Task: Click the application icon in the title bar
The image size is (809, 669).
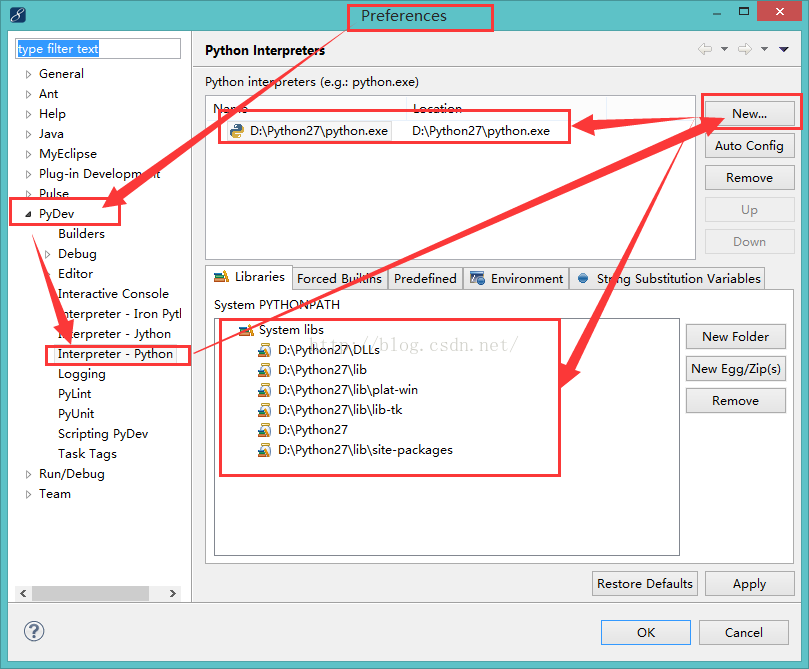Action: (18, 15)
